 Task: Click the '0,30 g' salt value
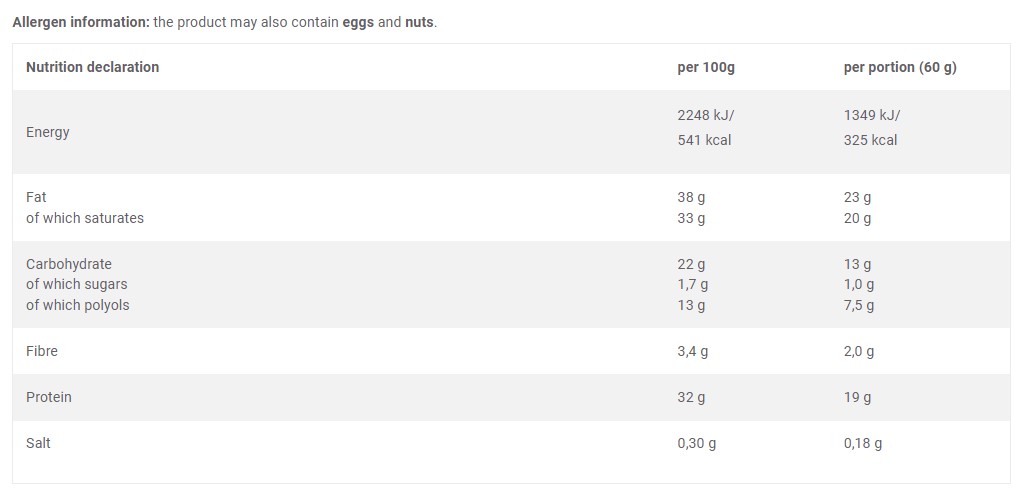click(x=696, y=443)
